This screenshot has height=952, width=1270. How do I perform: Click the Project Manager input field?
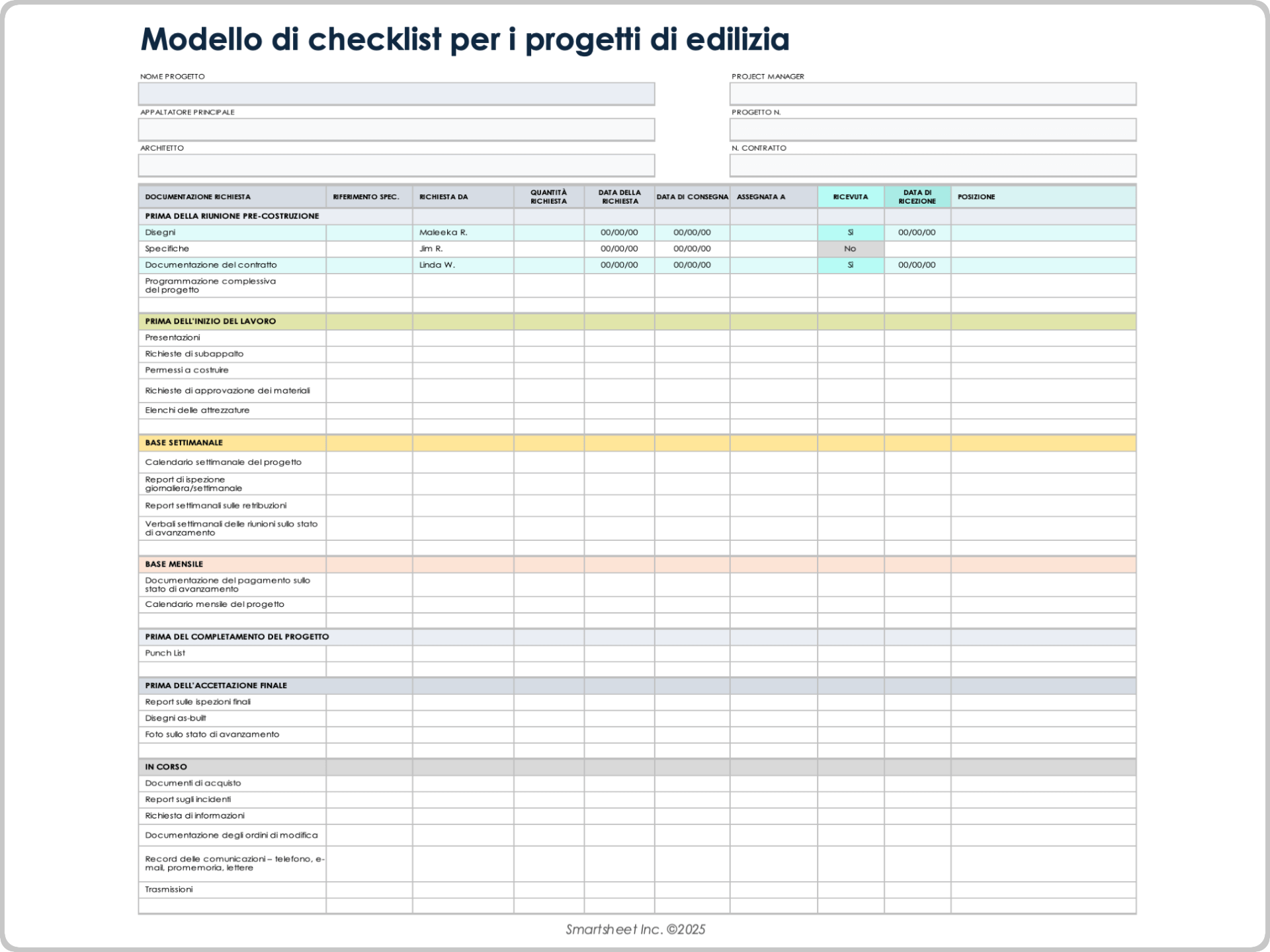(933, 94)
